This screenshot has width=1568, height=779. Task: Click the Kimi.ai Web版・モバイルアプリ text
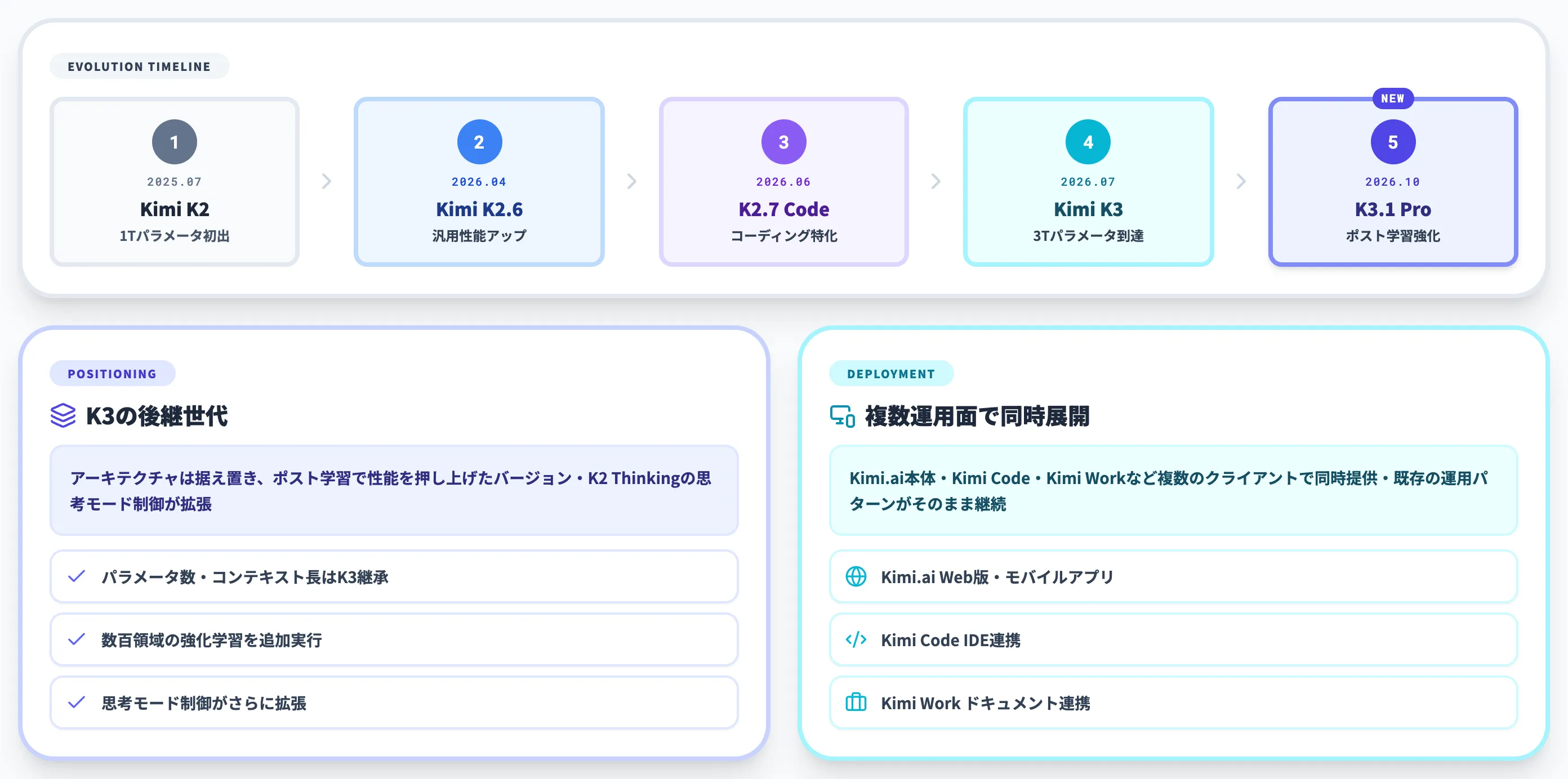coord(997,576)
